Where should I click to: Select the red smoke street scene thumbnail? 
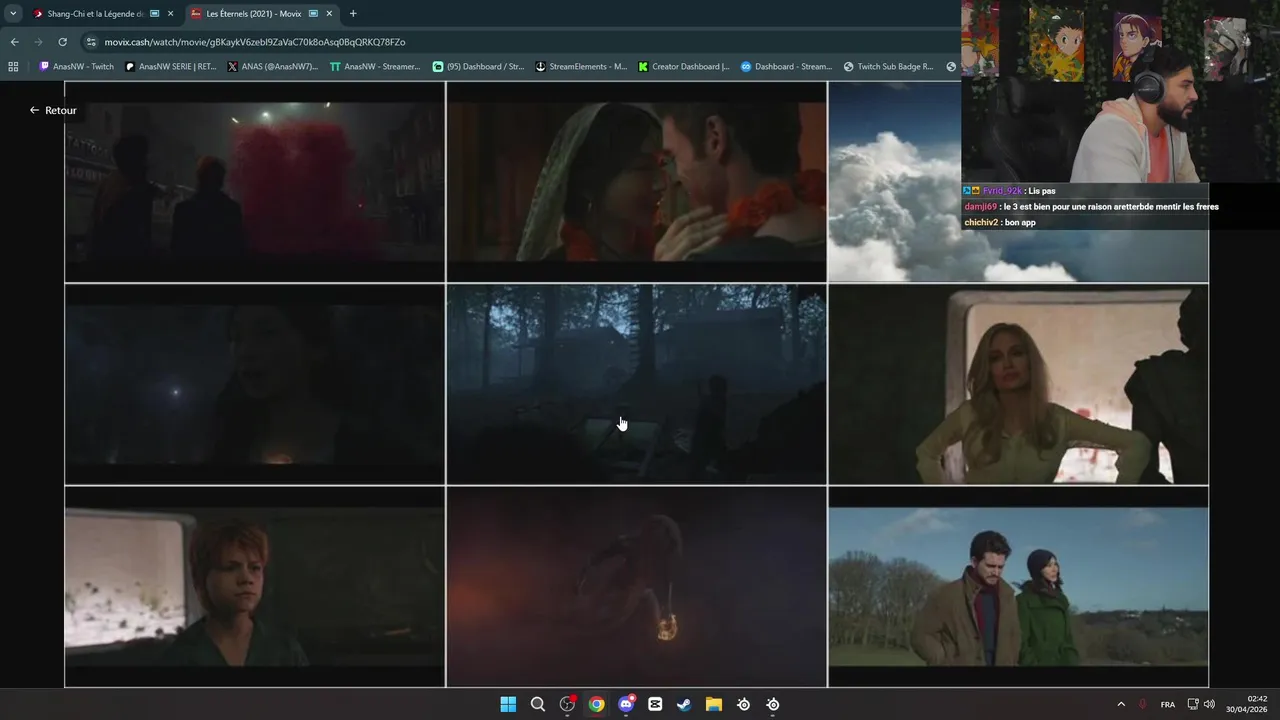[x=254, y=181]
